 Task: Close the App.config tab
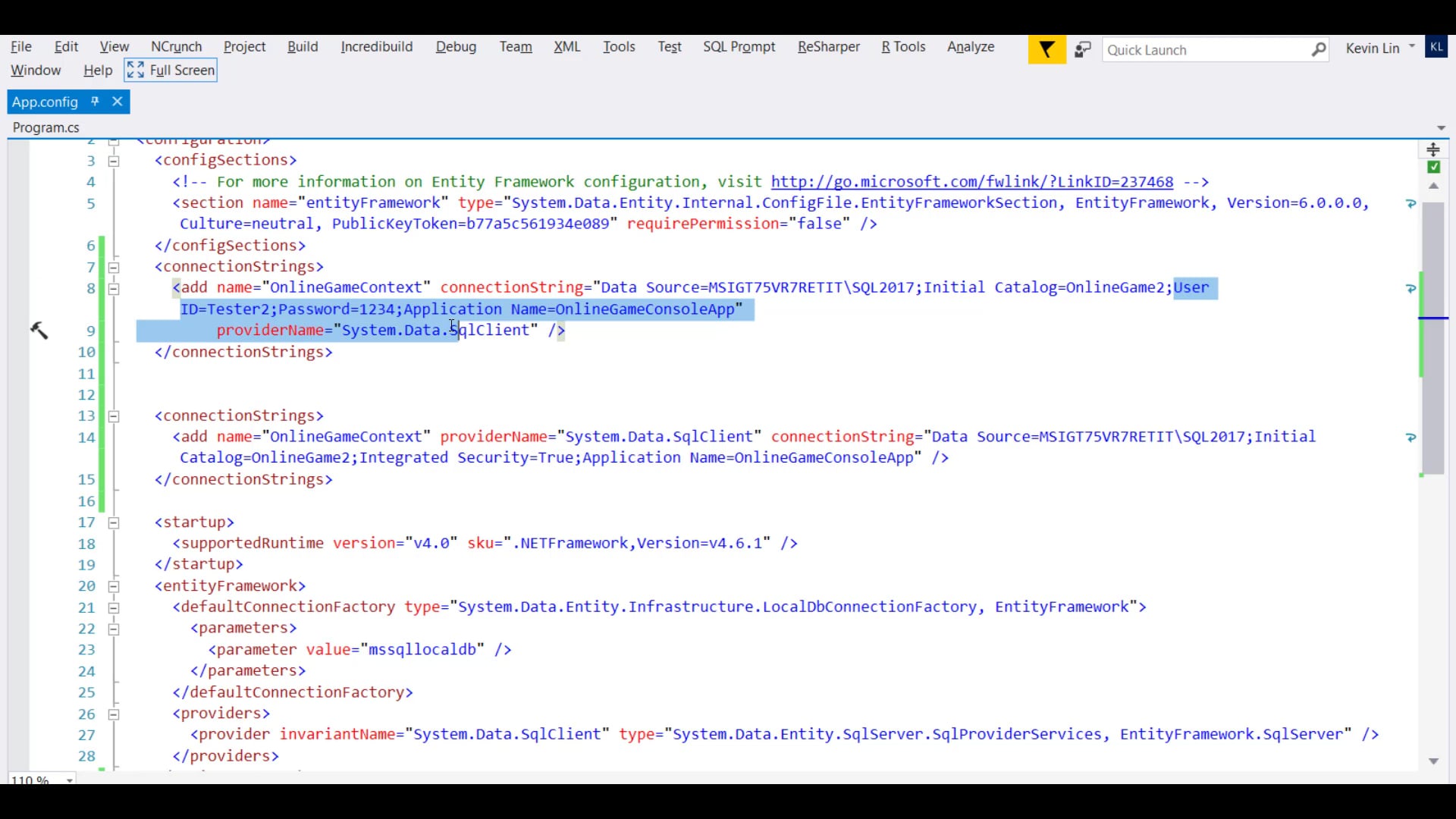(118, 101)
